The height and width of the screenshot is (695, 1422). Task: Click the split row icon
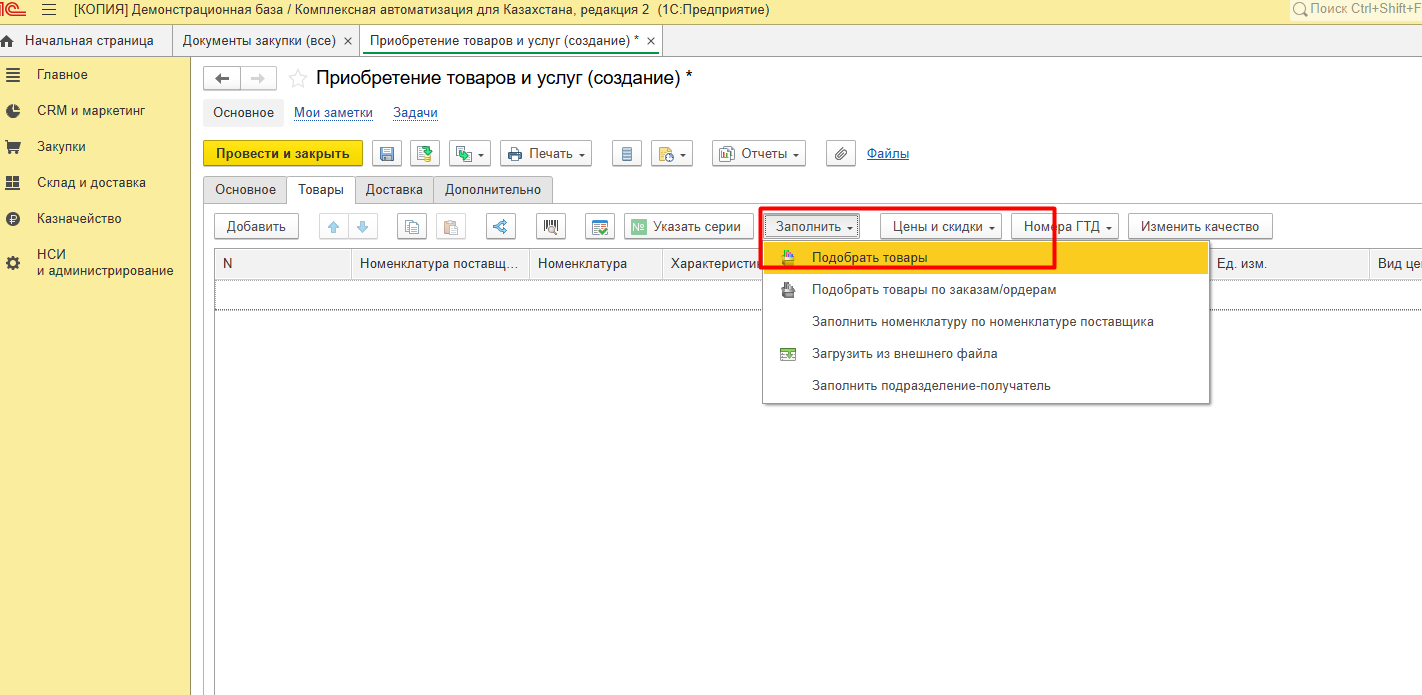[x=501, y=227]
